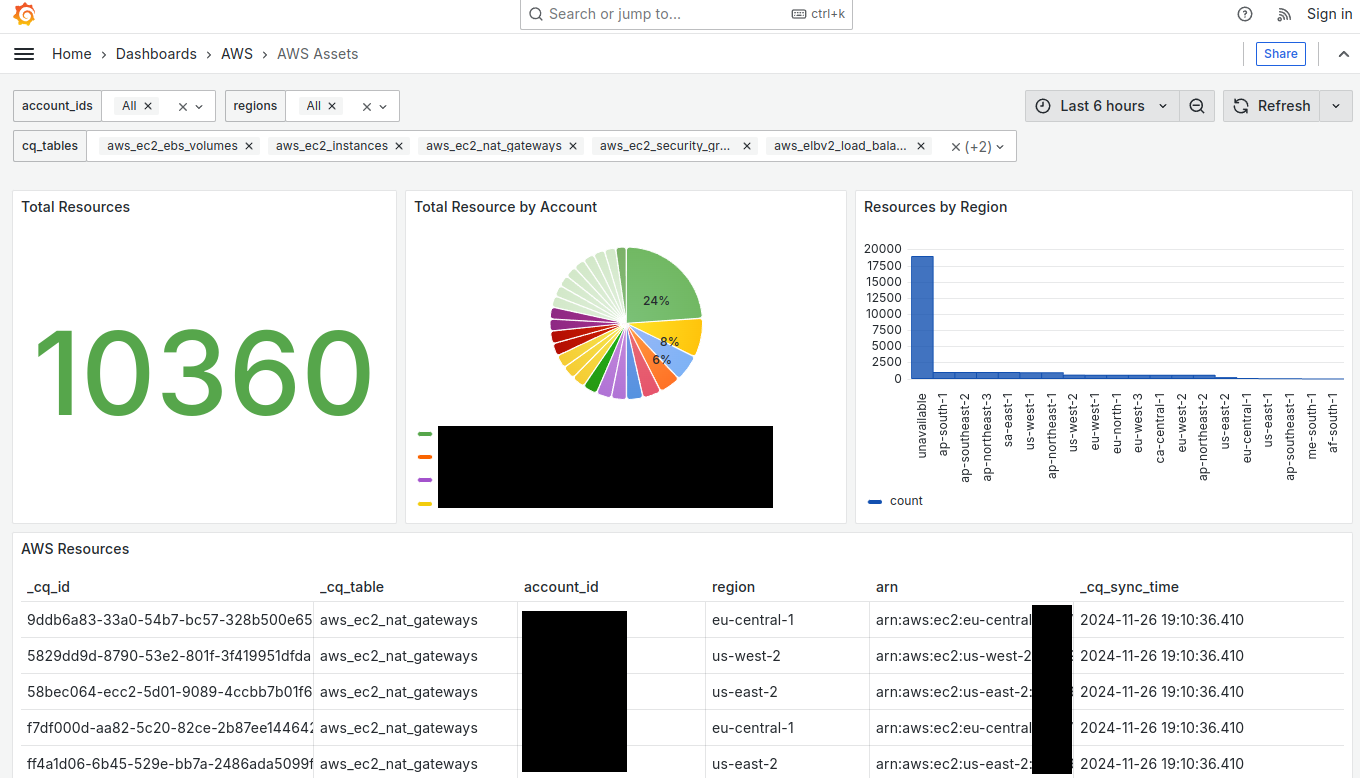
Task: Click the circular refresh arrow icon
Action: [x=1241, y=105]
